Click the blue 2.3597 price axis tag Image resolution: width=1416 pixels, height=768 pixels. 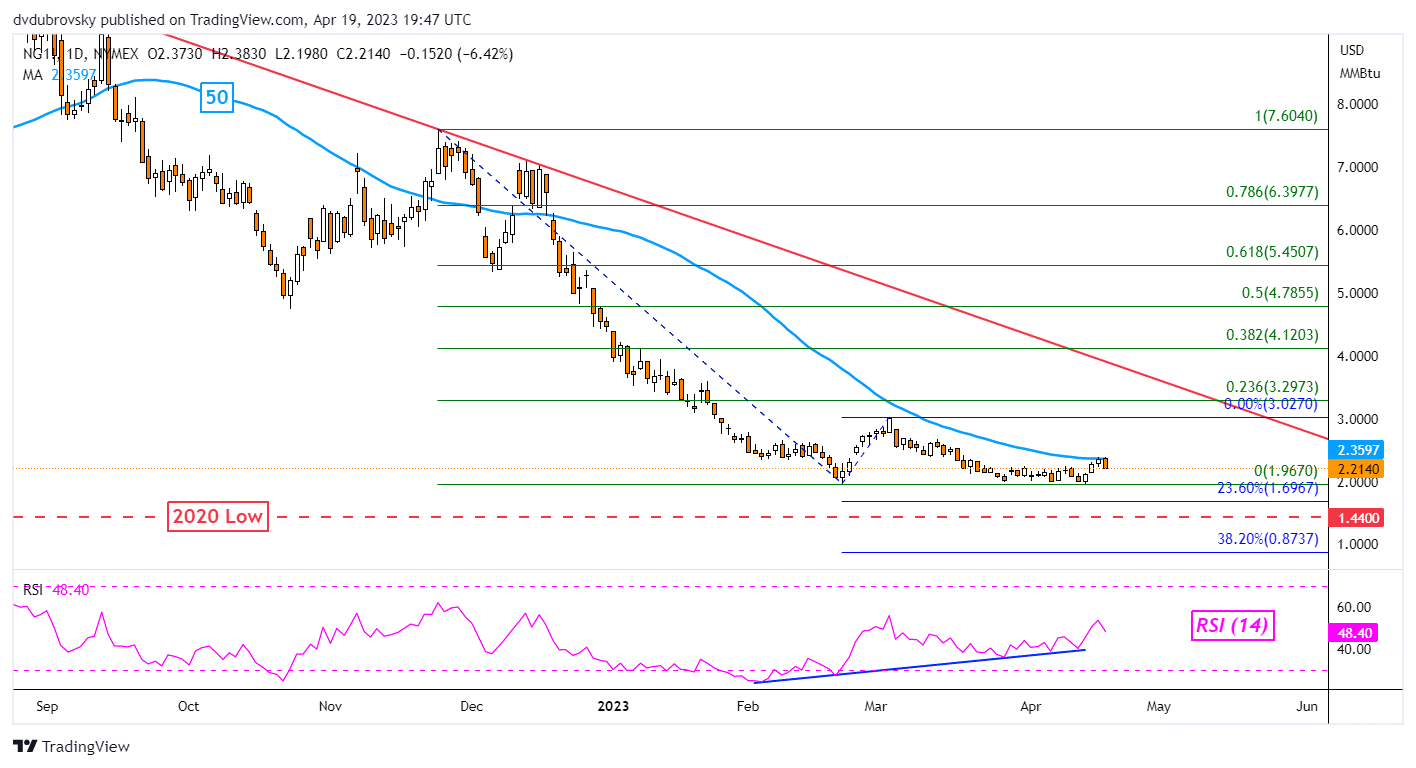1363,449
